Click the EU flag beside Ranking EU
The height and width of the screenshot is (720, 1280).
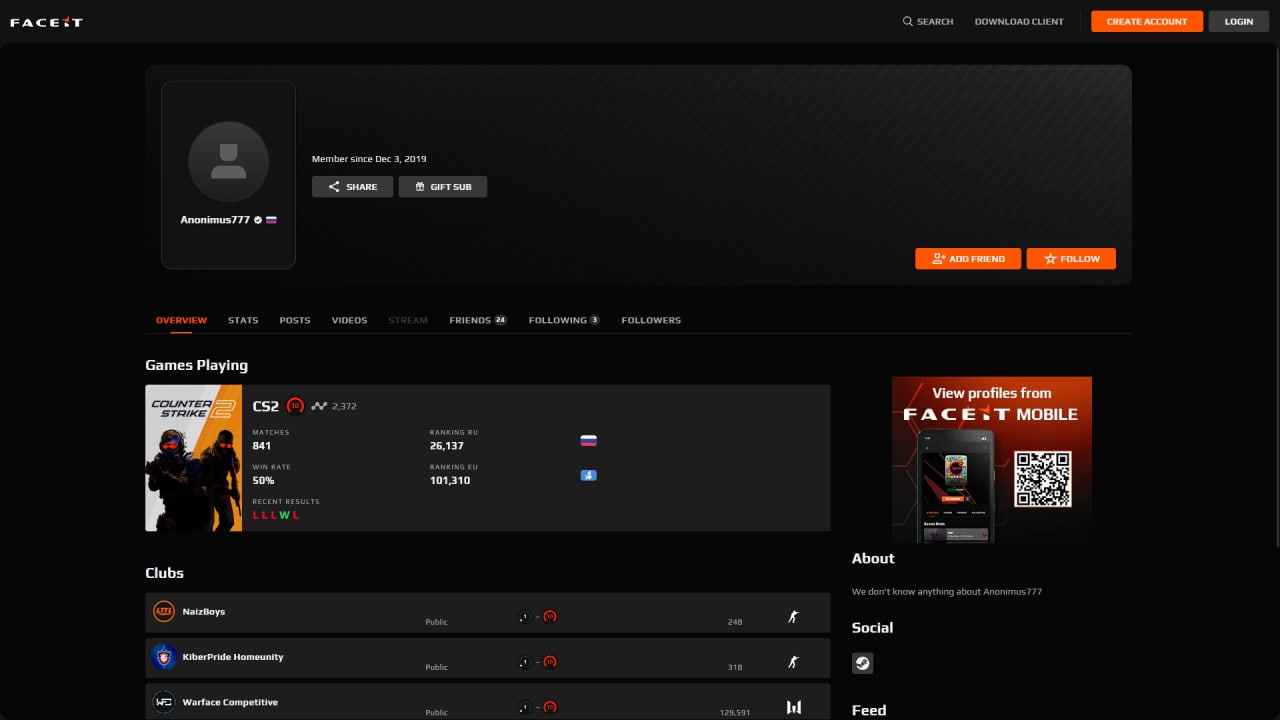[588, 475]
